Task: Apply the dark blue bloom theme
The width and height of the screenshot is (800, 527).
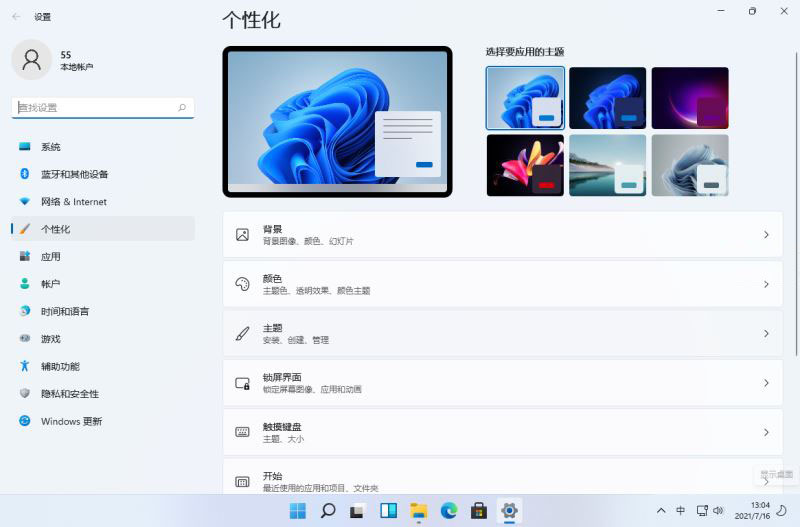Action: click(x=607, y=98)
